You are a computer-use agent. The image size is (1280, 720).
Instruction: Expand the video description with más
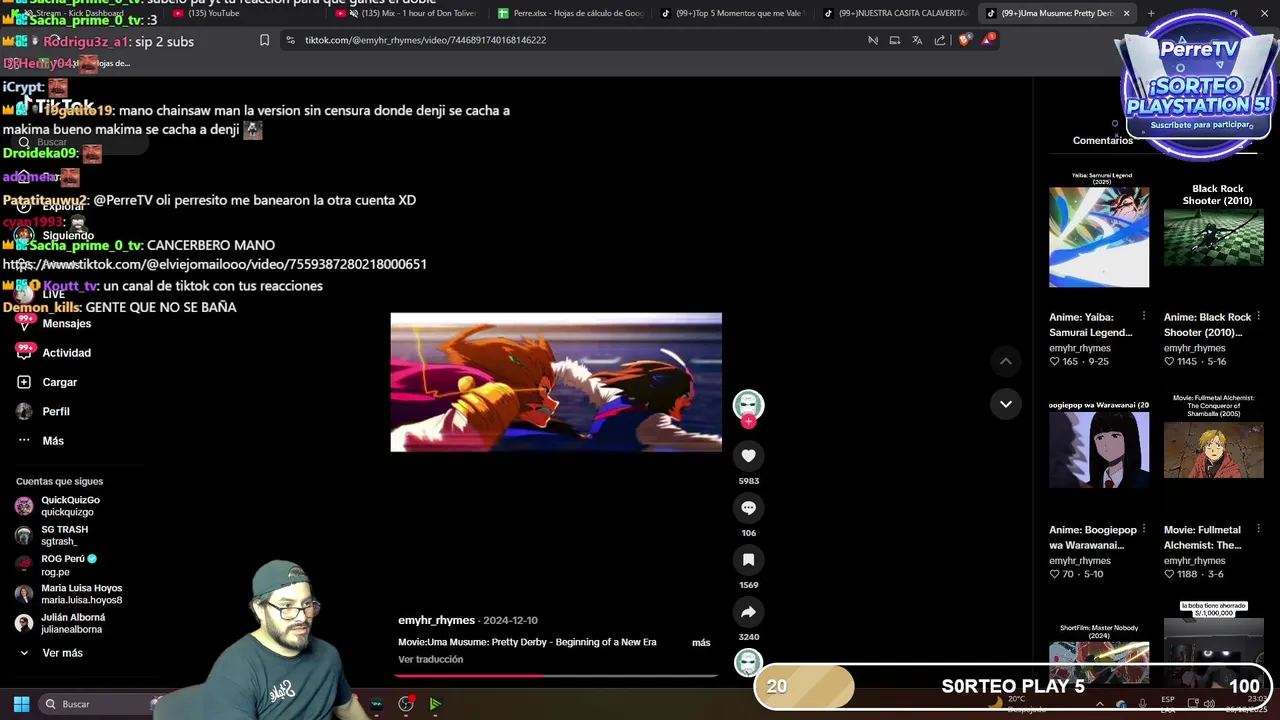(x=701, y=642)
